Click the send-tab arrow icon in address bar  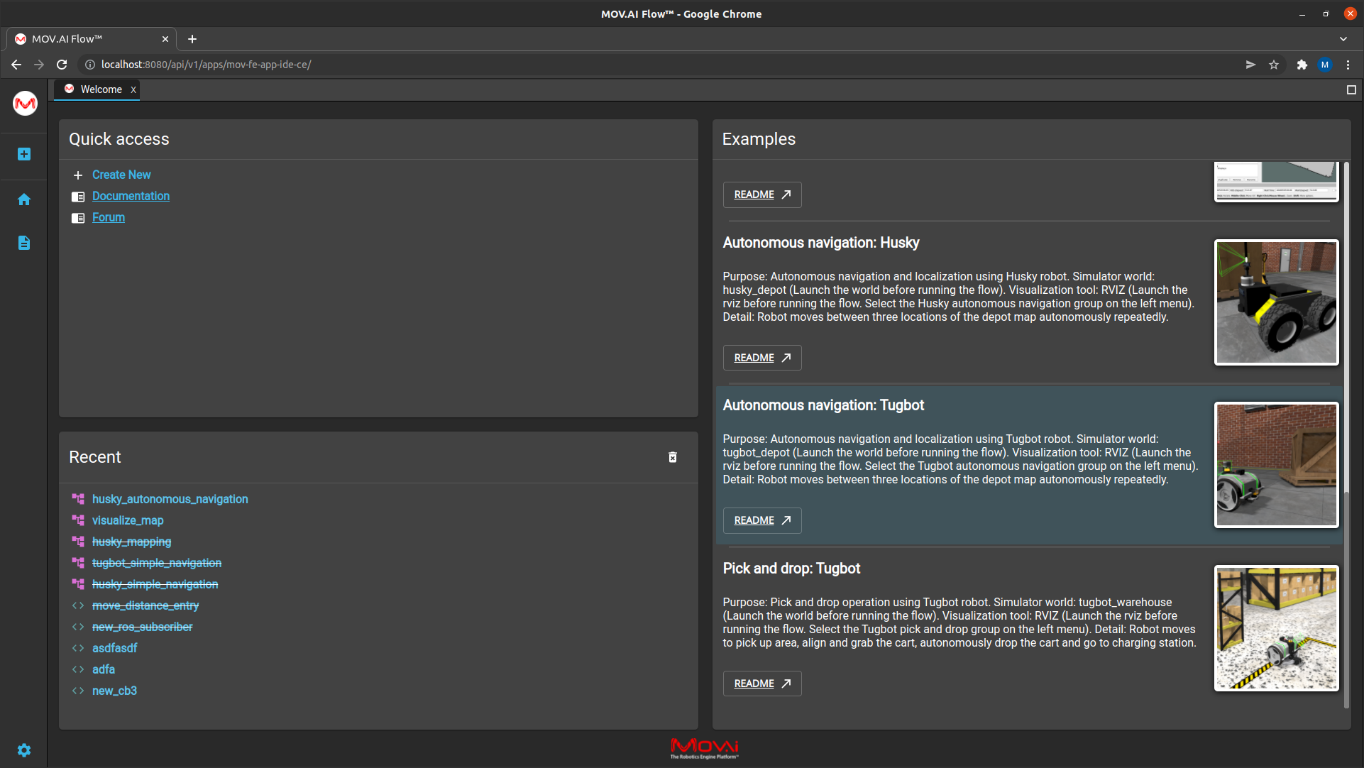[x=1250, y=64]
